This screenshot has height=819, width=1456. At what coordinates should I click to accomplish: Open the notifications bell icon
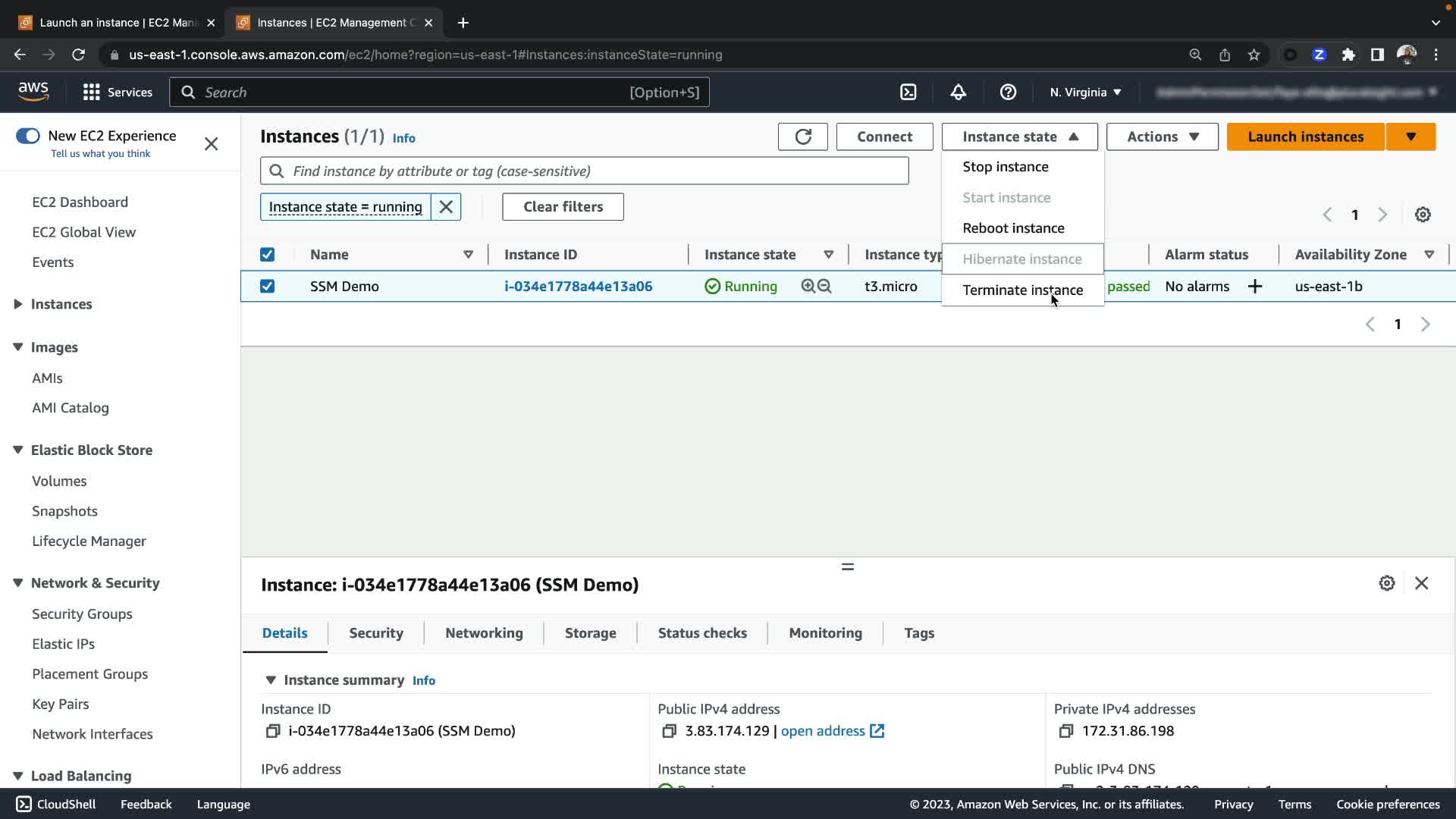(958, 93)
